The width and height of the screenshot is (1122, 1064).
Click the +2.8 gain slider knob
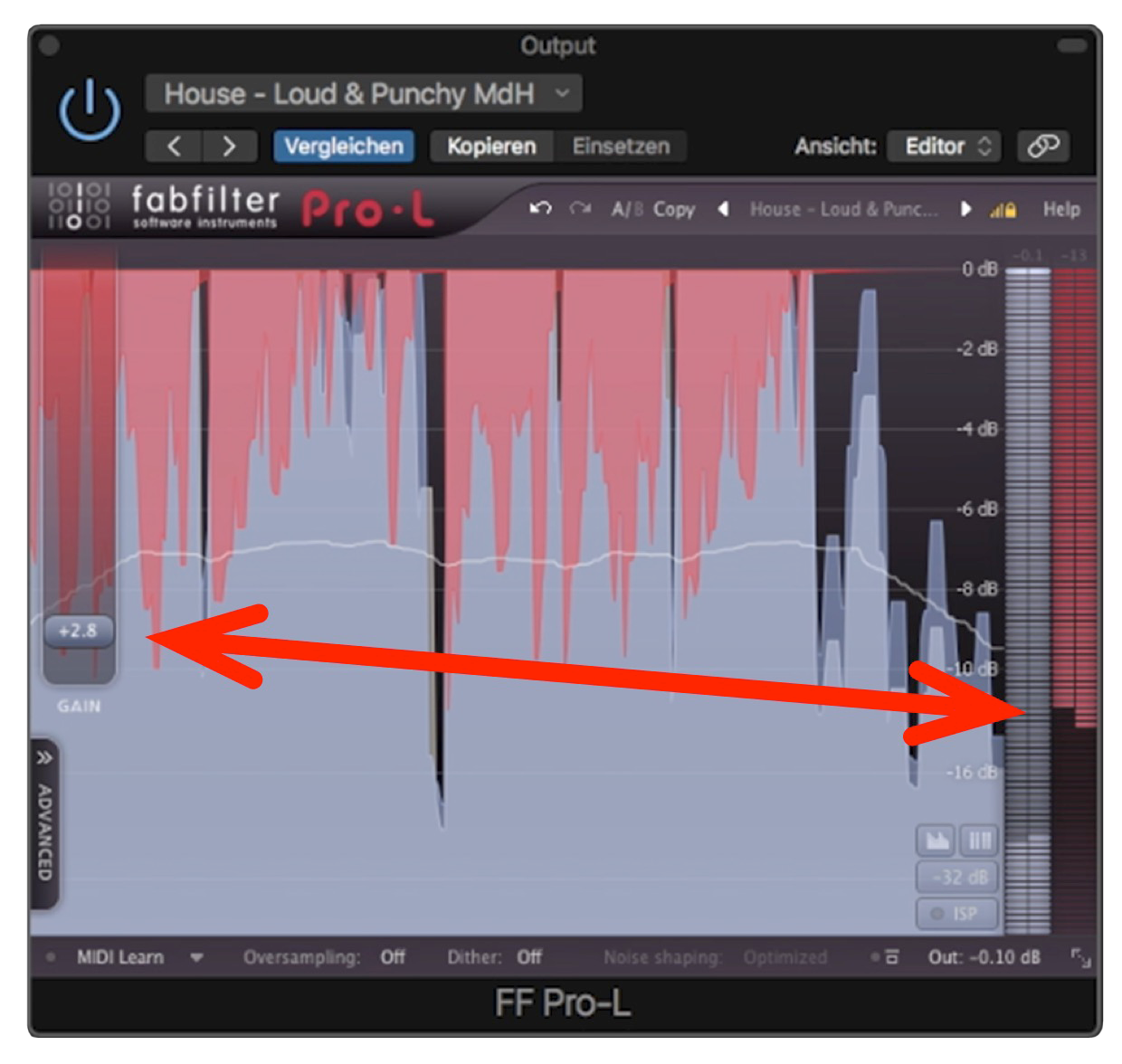coord(78,631)
